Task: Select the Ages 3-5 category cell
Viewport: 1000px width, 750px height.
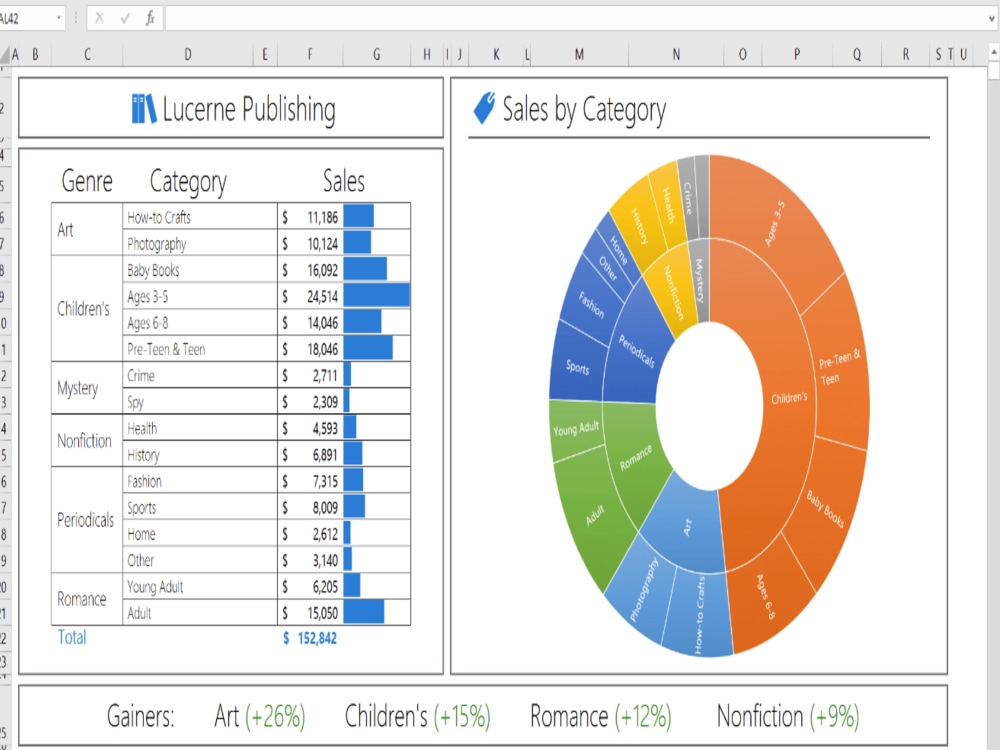Action: coord(200,297)
